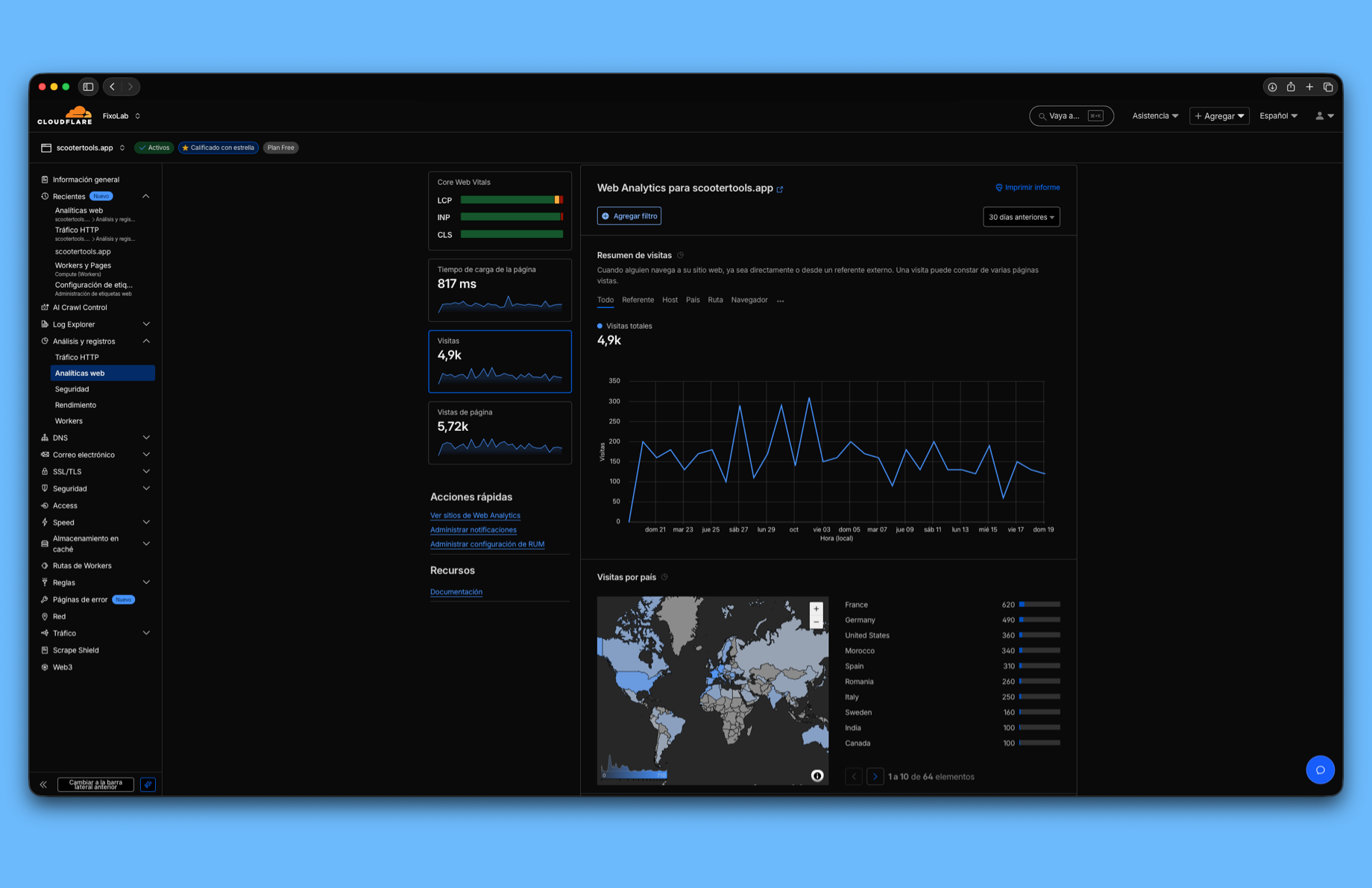Click the info icon beside Visitas por país

[664, 576]
